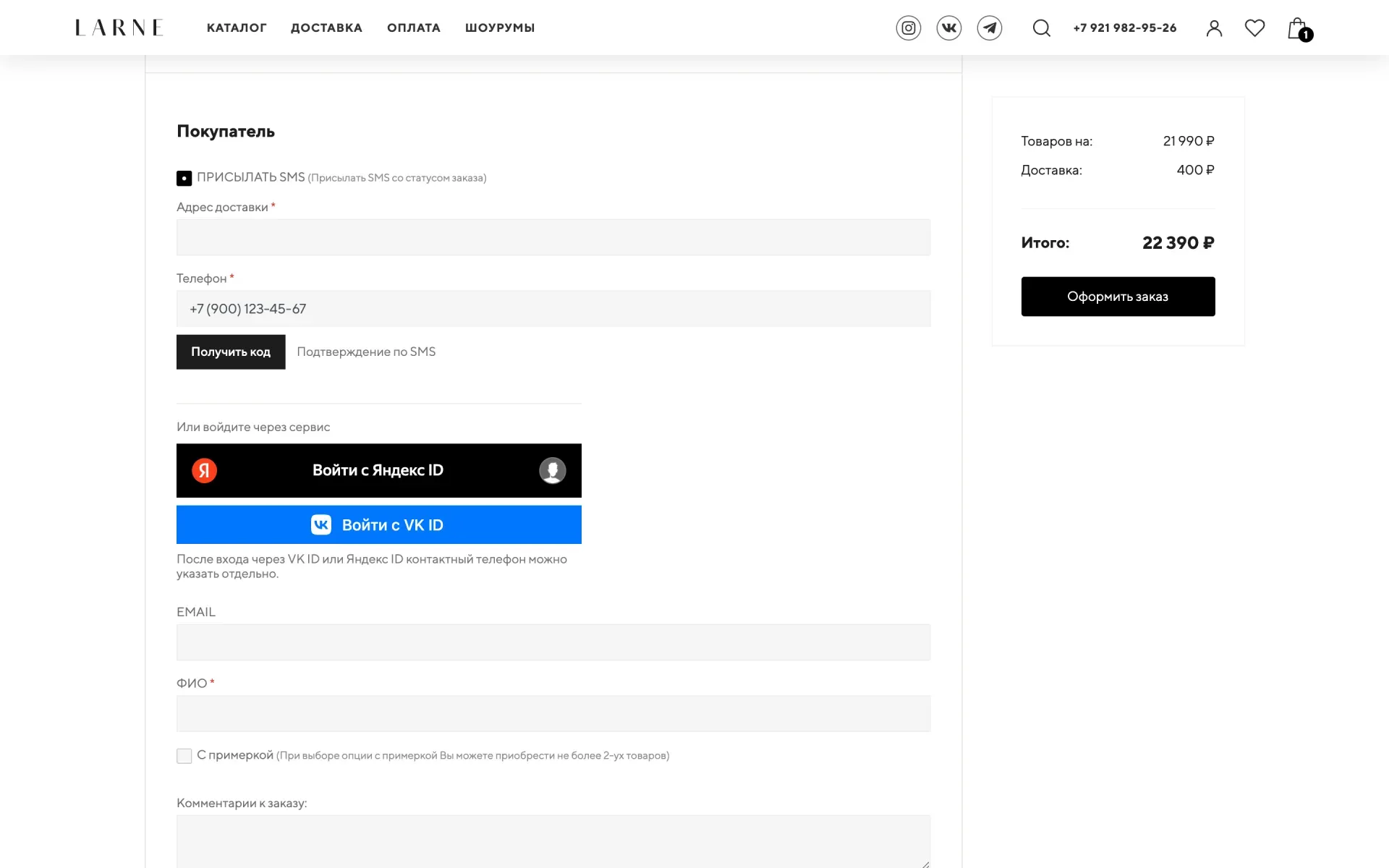Sign in with 'Войти с VK ID'

click(379, 524)
